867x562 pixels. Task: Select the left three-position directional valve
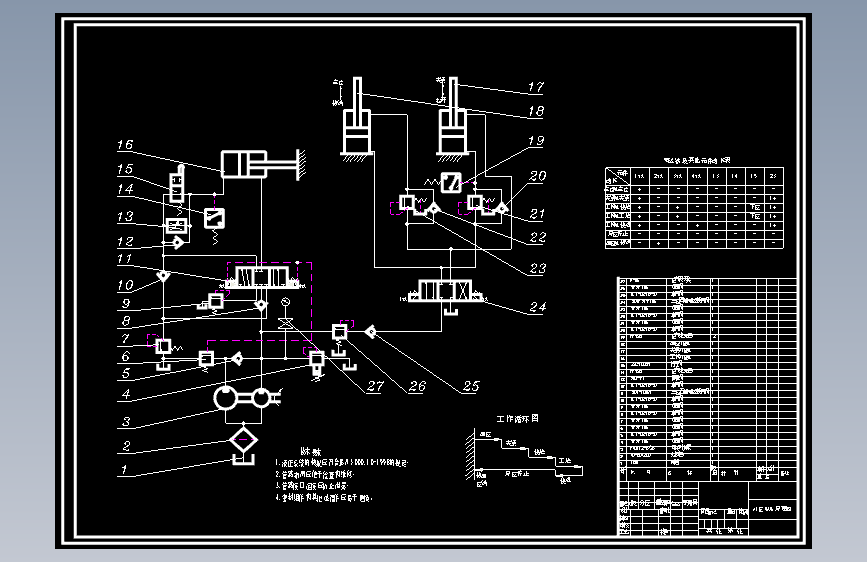[x=263, y=277]
